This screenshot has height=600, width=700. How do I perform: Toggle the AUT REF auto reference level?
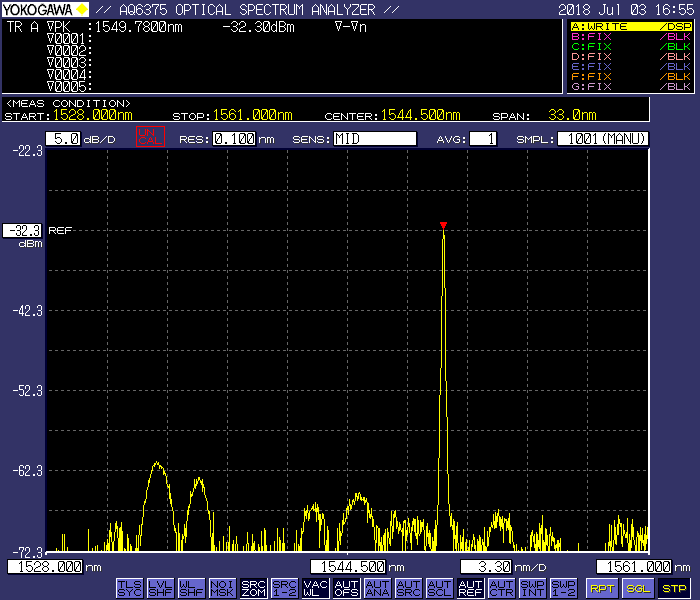[x=470, y=588]
